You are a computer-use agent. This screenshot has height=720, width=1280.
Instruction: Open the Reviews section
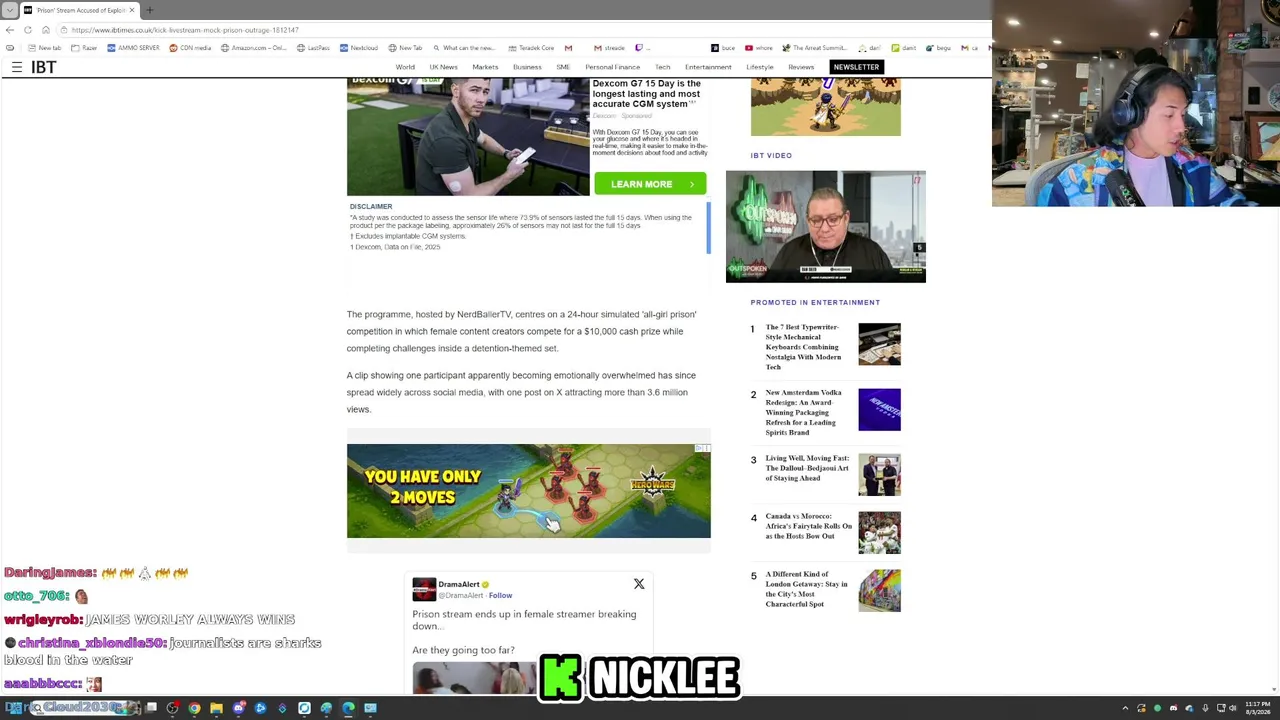click(801, 67)
